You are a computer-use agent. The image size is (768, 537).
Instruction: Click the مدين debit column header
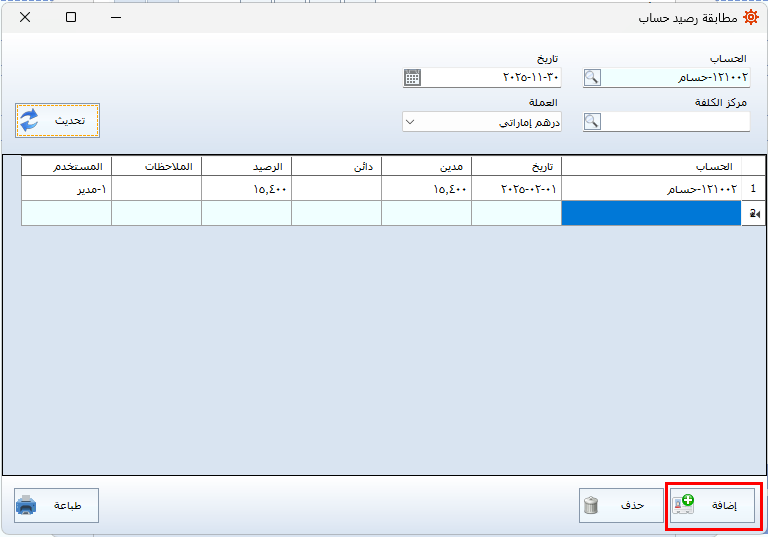click(426, 166)
